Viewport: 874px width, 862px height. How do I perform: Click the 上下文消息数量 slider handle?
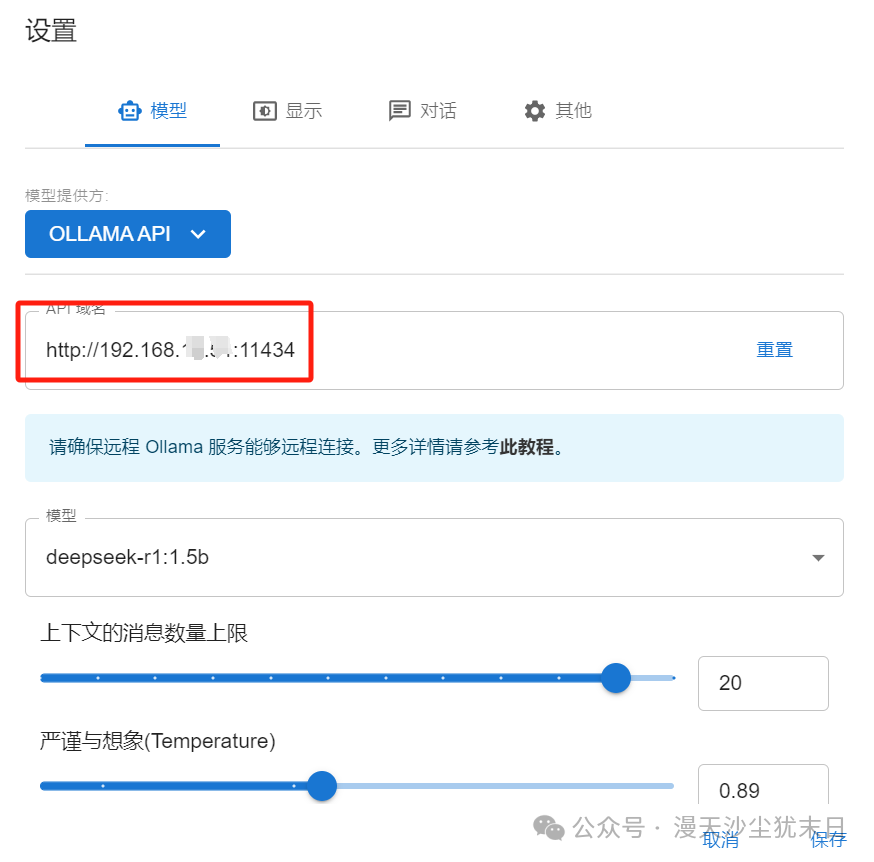[616, 678]
